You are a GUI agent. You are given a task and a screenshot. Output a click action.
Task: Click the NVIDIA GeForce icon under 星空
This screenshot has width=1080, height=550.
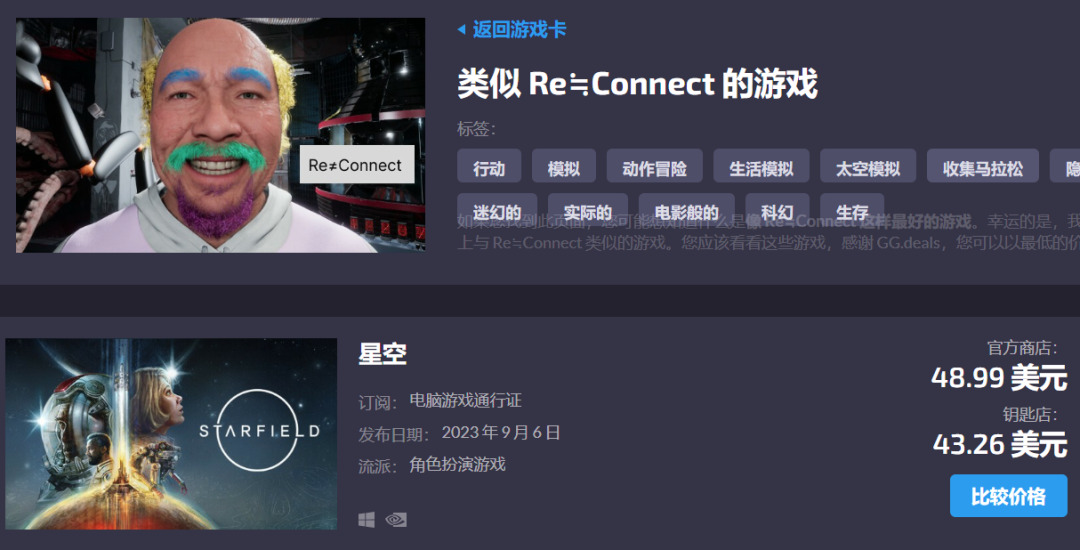coord(396,520)
